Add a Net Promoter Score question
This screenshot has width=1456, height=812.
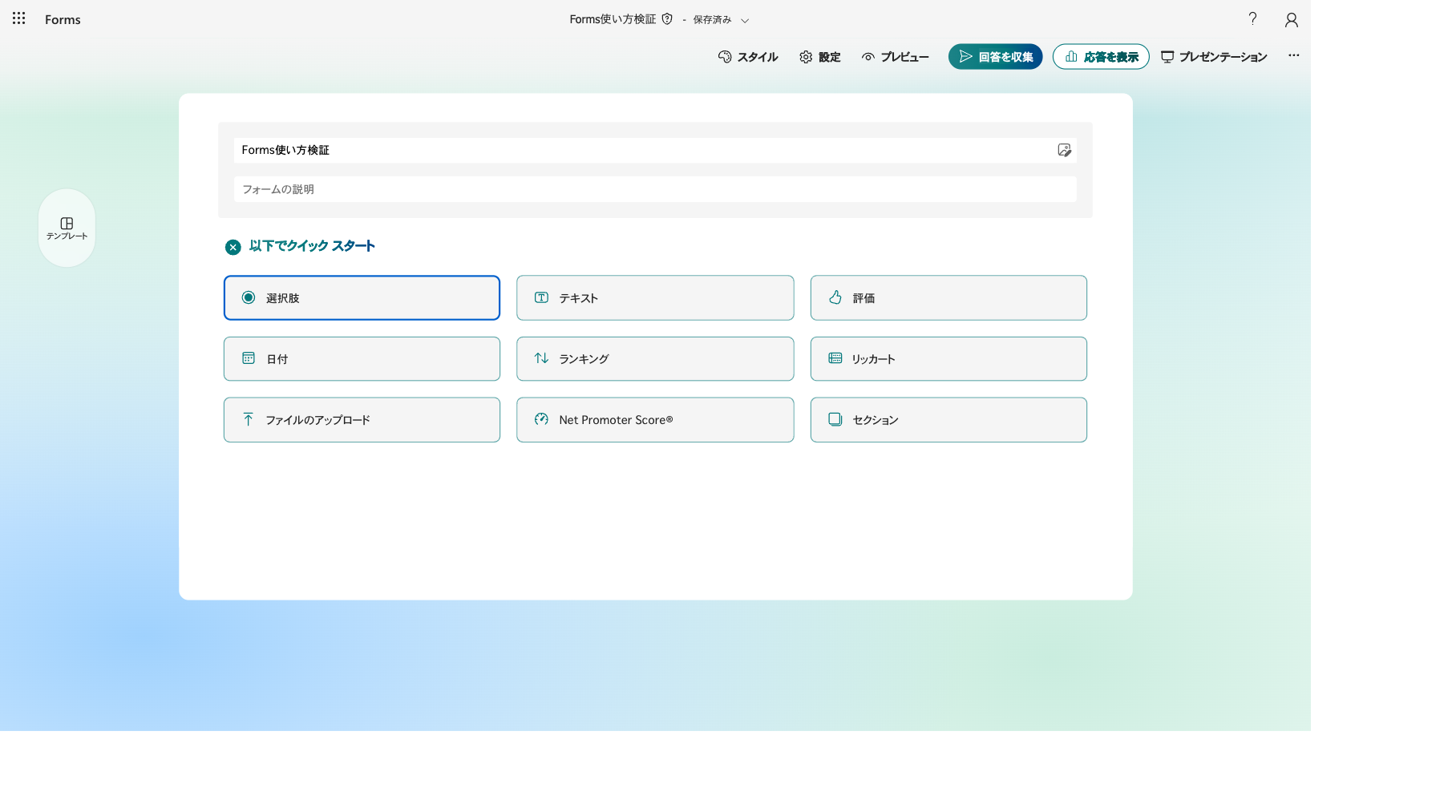click(x=655, y=419)
